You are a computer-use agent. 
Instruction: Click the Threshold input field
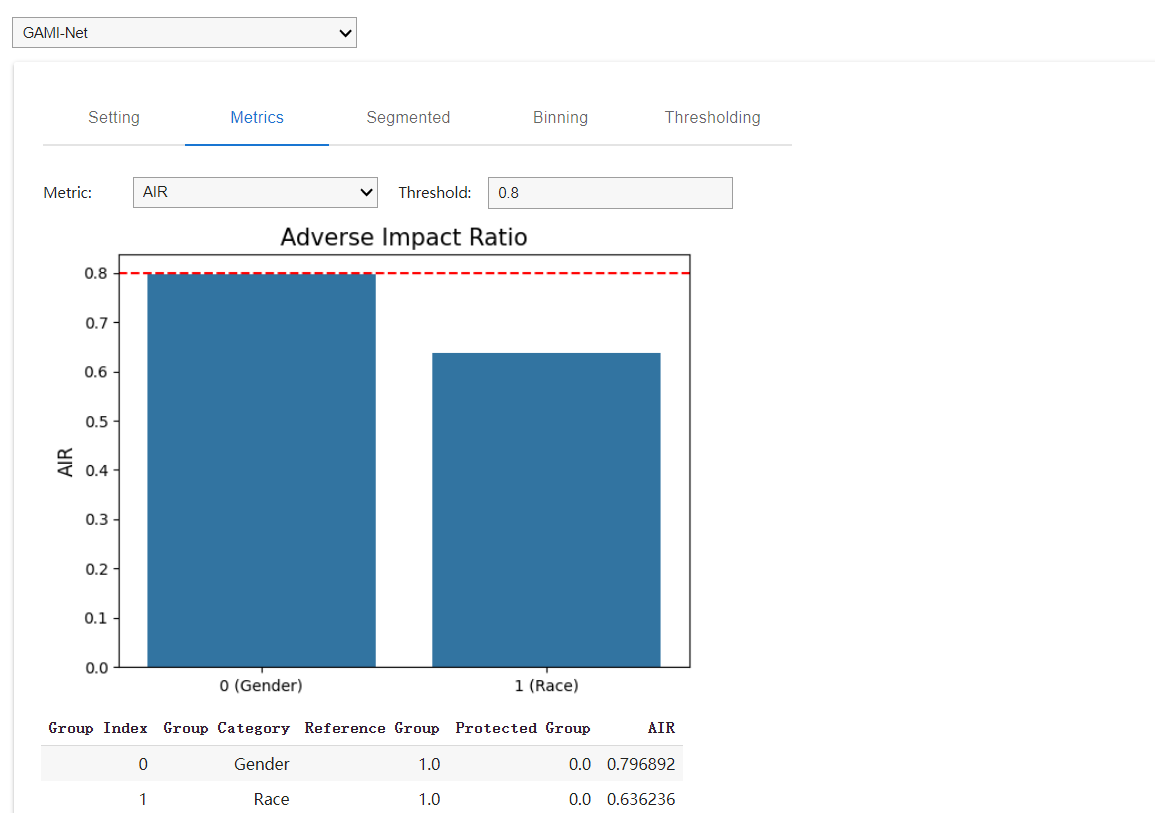[609, 193]
